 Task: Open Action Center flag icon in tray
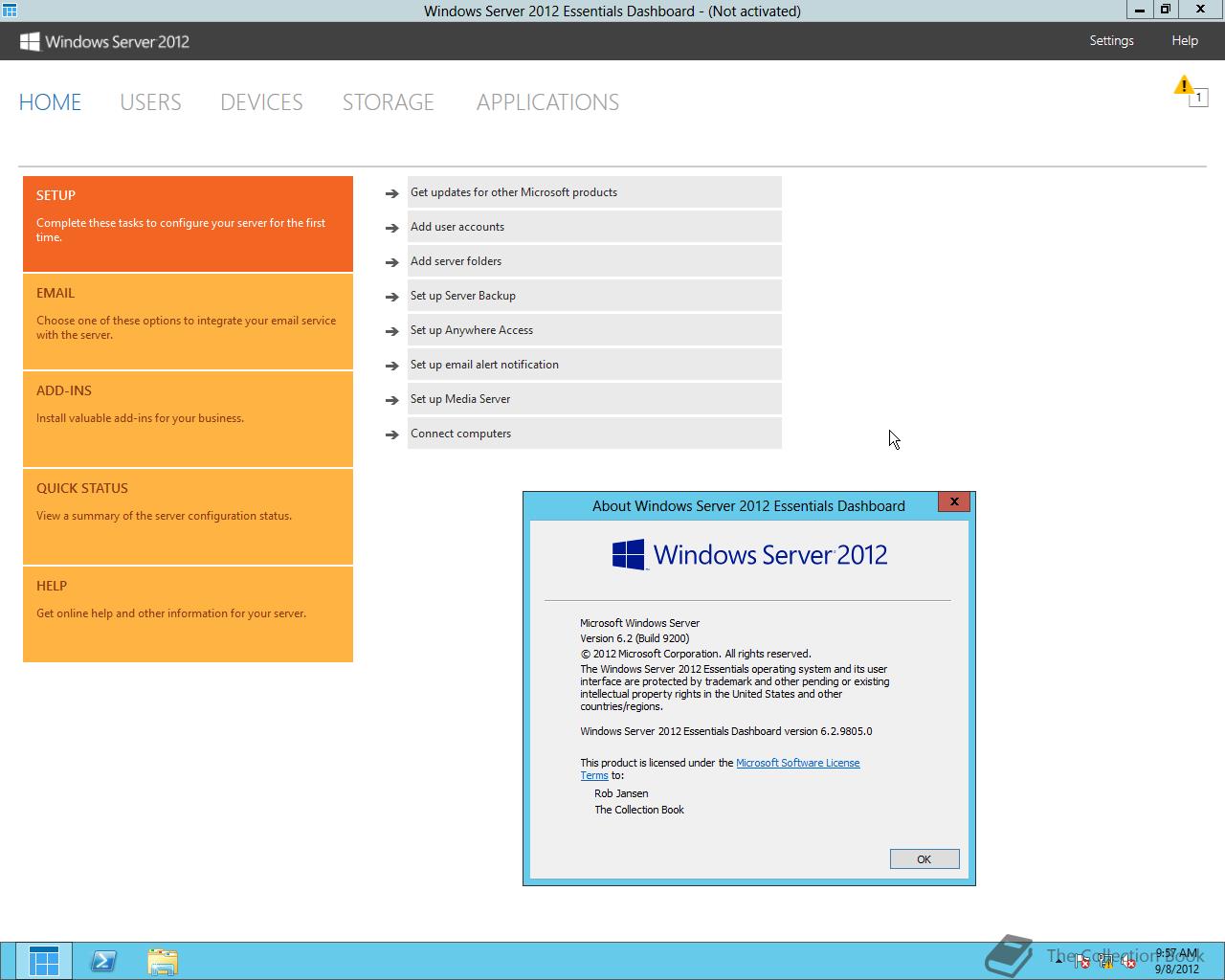(x=1082, y=962)
